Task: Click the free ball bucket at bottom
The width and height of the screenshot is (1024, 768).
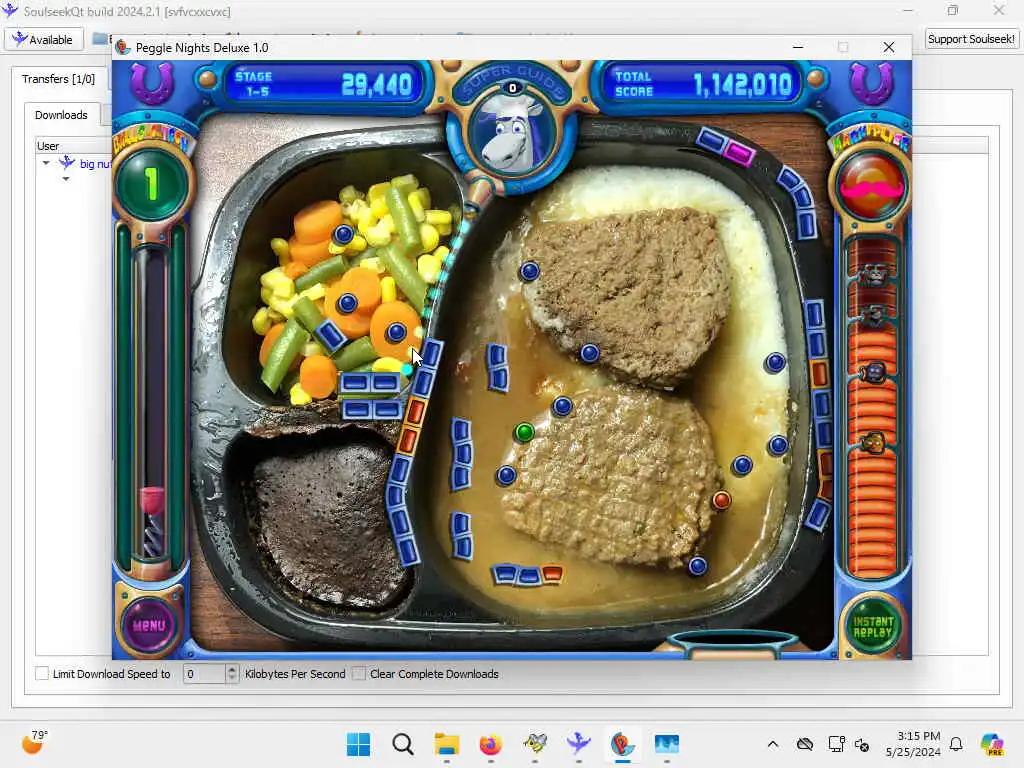Action: click(731, 643)
